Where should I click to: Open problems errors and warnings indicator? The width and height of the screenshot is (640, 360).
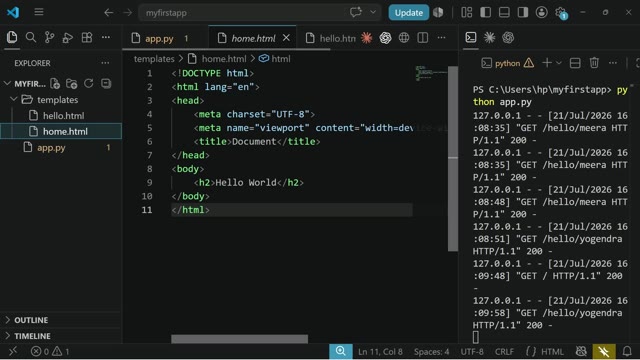tap(50, 351)
